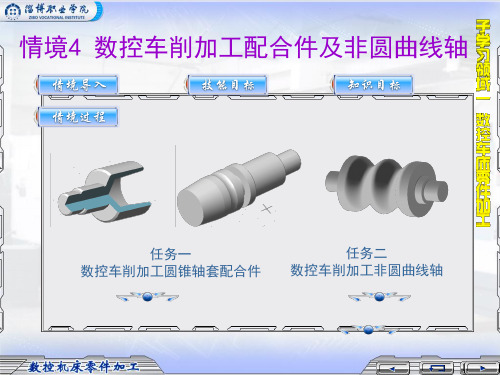This screenshot has height=375, width=500.
Task: Click the return navigation button
Action: (x=437, y=368)
